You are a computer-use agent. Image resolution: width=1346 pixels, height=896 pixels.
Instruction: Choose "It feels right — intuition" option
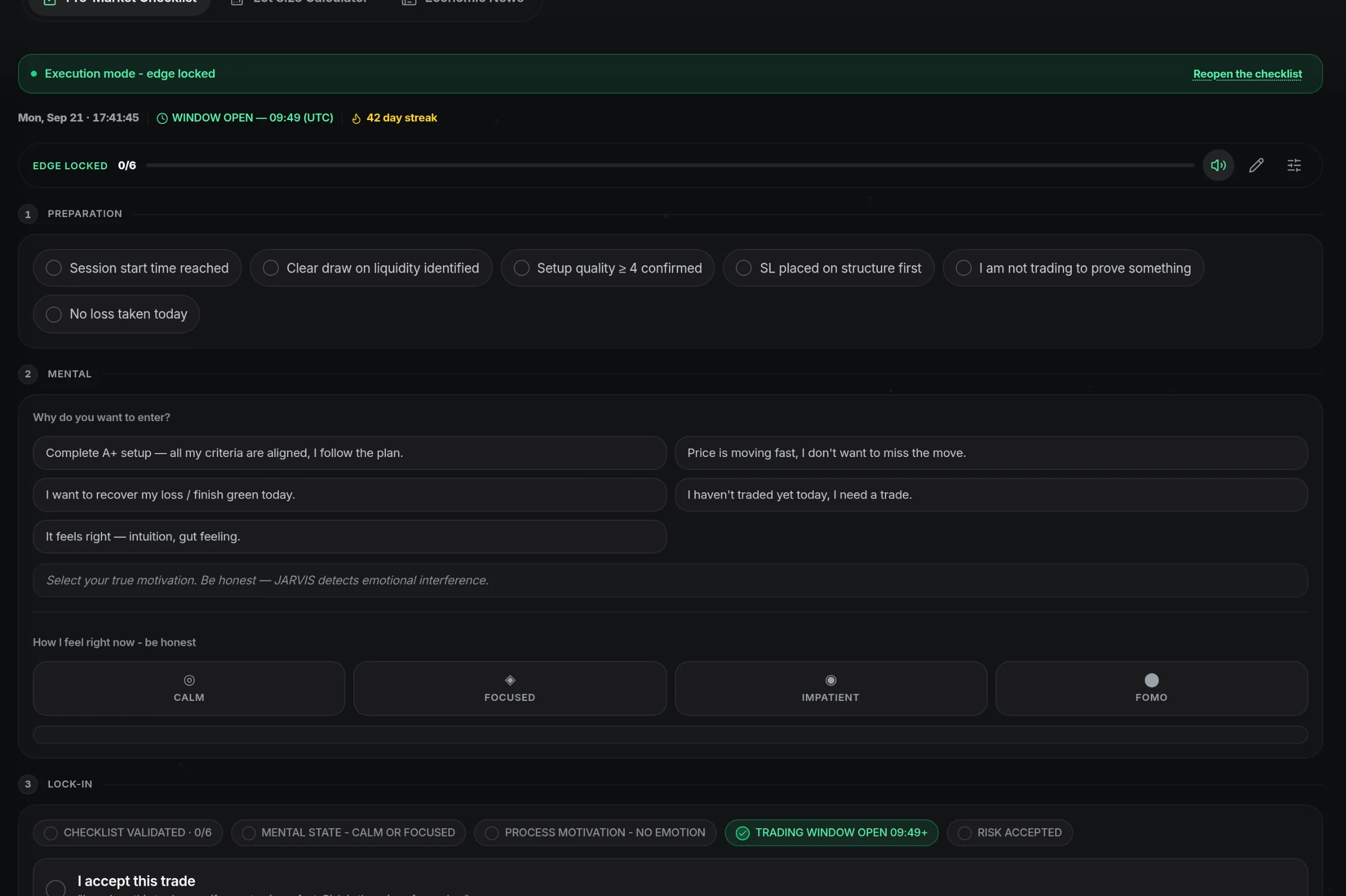click(x=350, y=537)
